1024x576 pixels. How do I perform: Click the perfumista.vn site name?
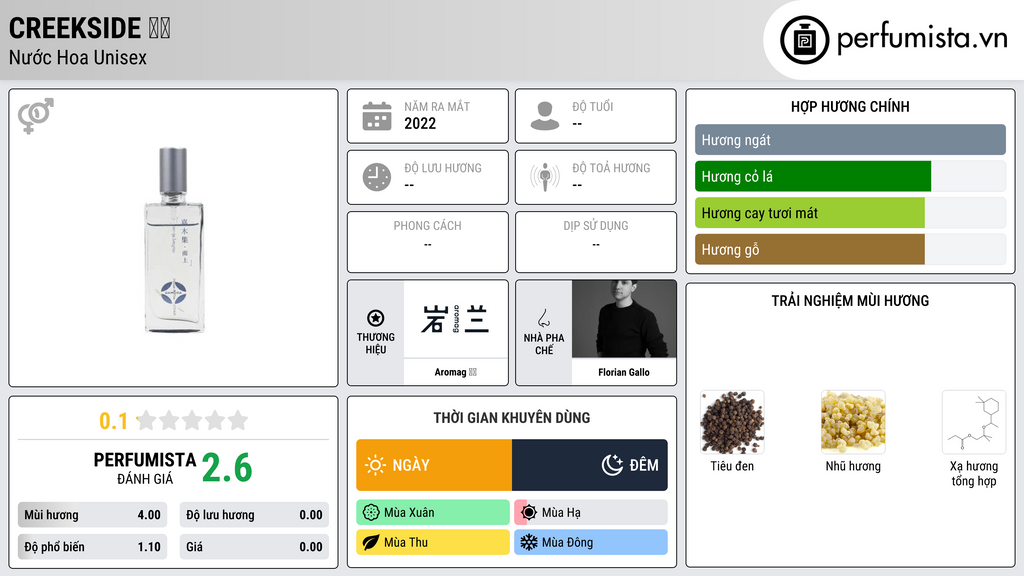tap(922, 38)
